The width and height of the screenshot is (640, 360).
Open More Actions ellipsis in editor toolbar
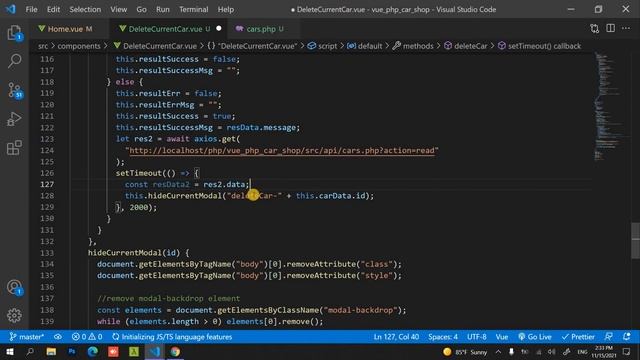626,28
